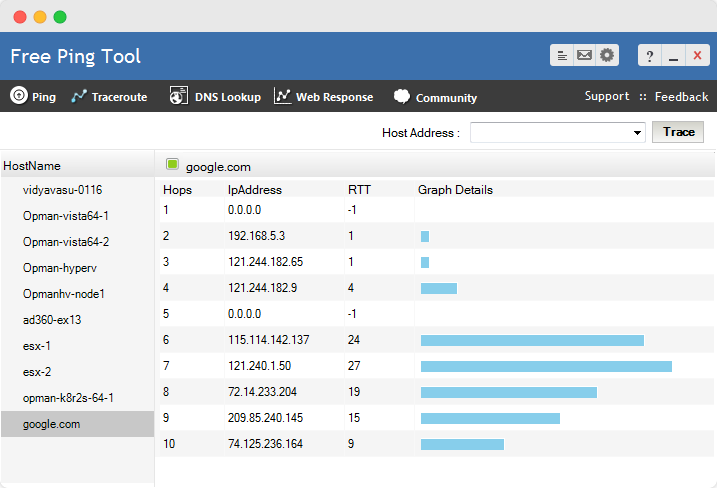Click the Web Response chart icon
Image resolution: width=717 pixels, height=488 pixels.
283,96
